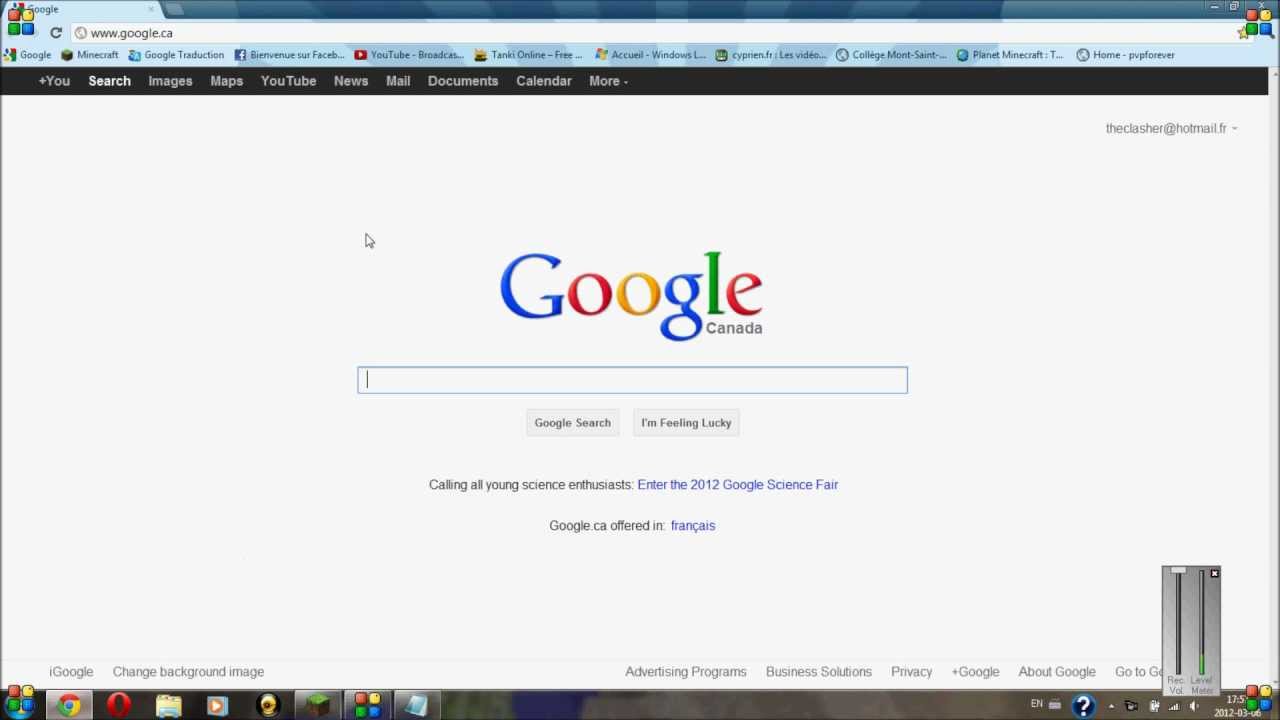This screenshot has width=1280, height=720.
Task: Open the About Google footer link
Action: (x=1057, y=672)
